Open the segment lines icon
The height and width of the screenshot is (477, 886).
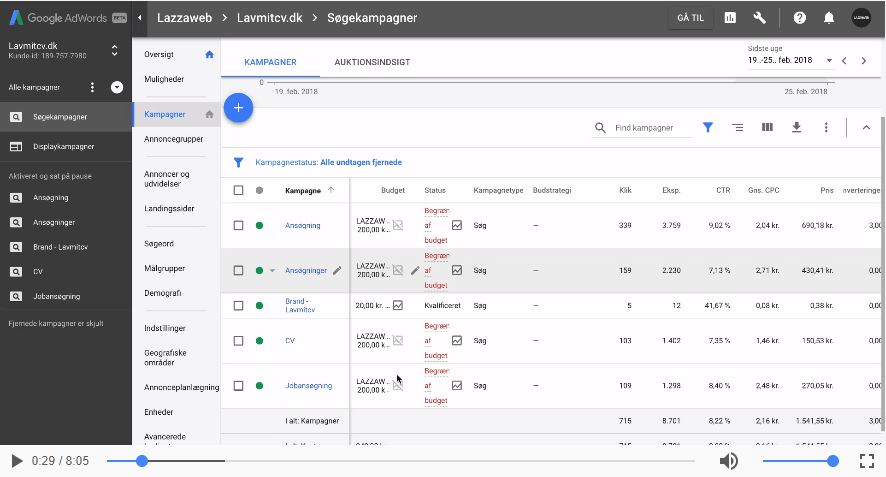click(737, 127)
